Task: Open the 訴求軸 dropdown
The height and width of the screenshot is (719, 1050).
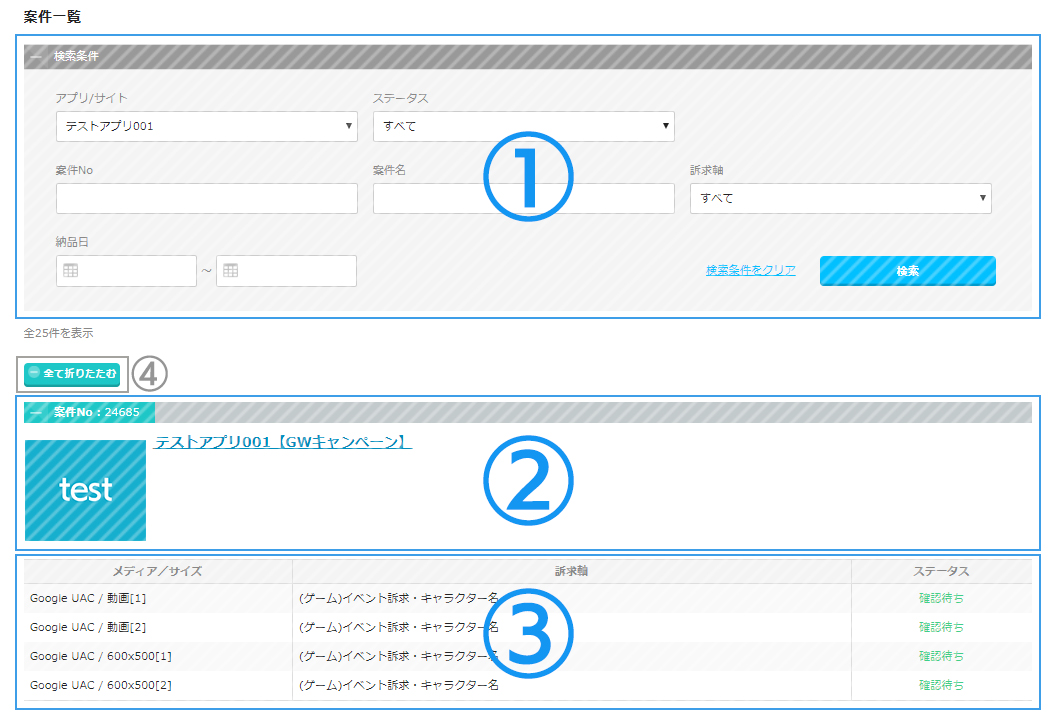Action: coord(840,198)
